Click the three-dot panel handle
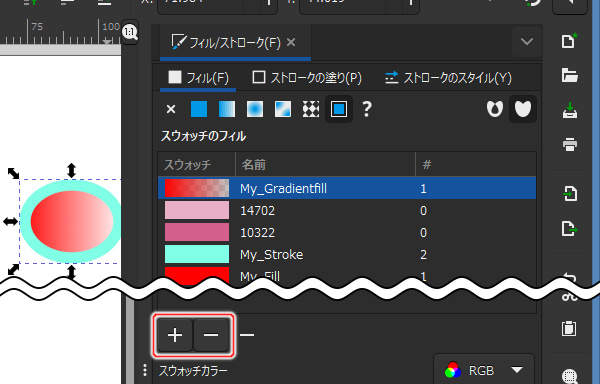The height and width of the screenshot is (384, 600). [144, 370]
